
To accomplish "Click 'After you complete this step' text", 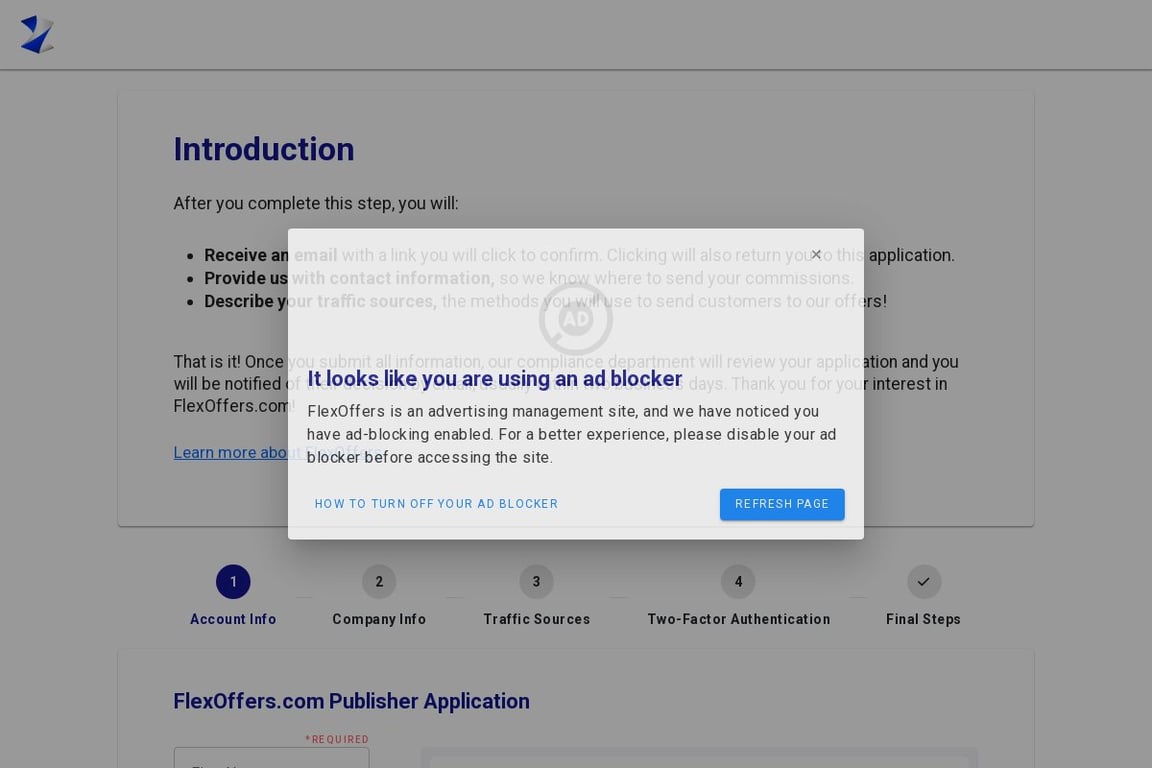I will click(316, 204).
